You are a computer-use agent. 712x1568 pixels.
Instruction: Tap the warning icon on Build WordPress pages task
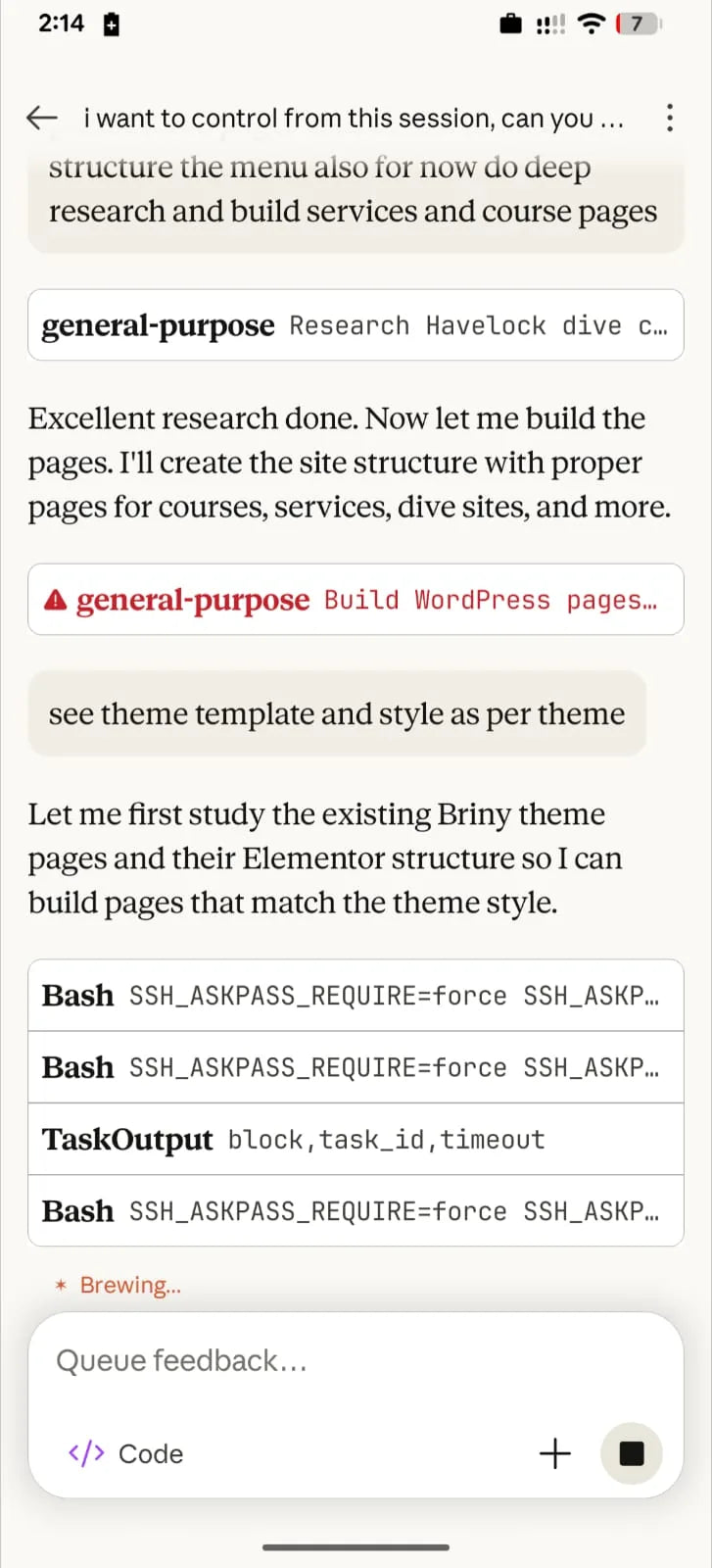(x=58, y=599)
